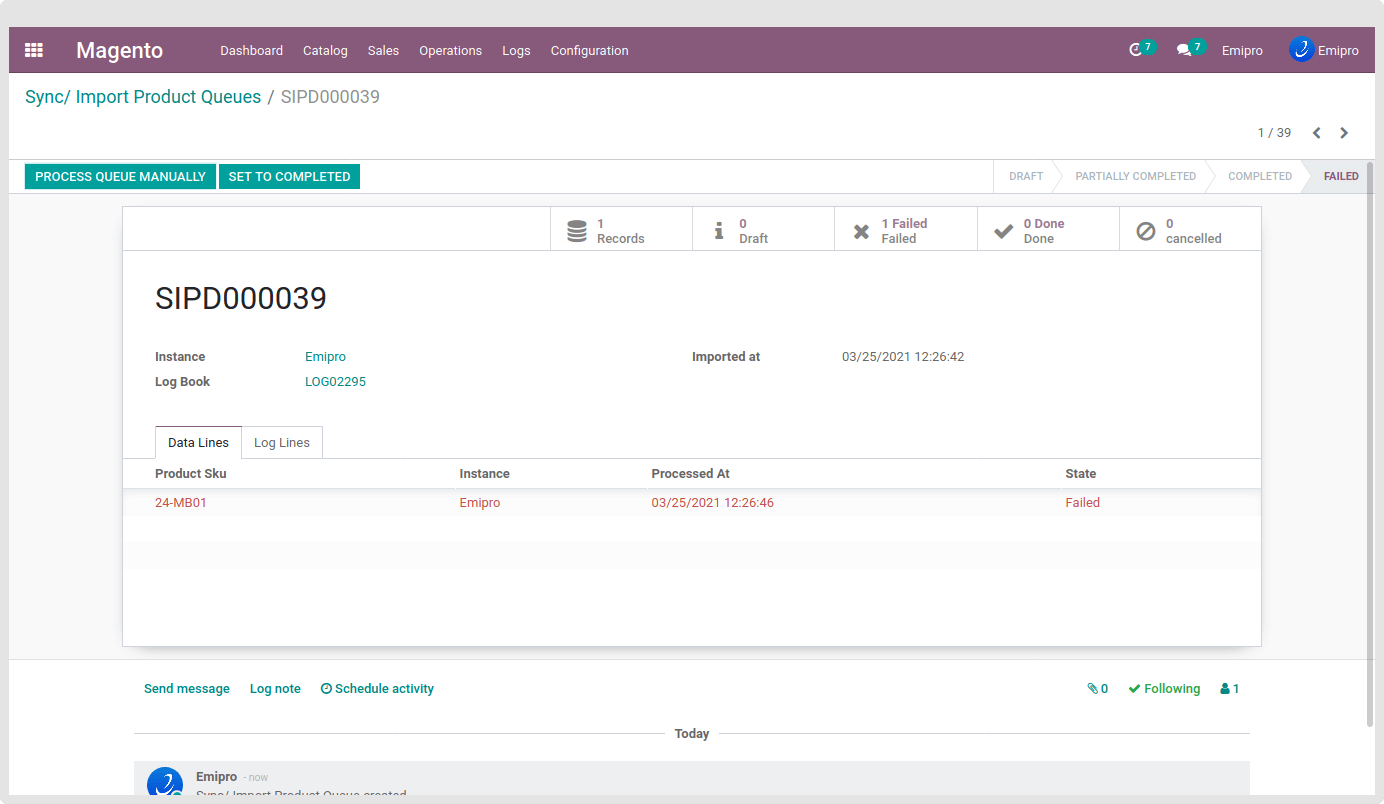Select the Completed status stage
Viewport: 1384px width, 804px height.
[x=1260, y=176]
